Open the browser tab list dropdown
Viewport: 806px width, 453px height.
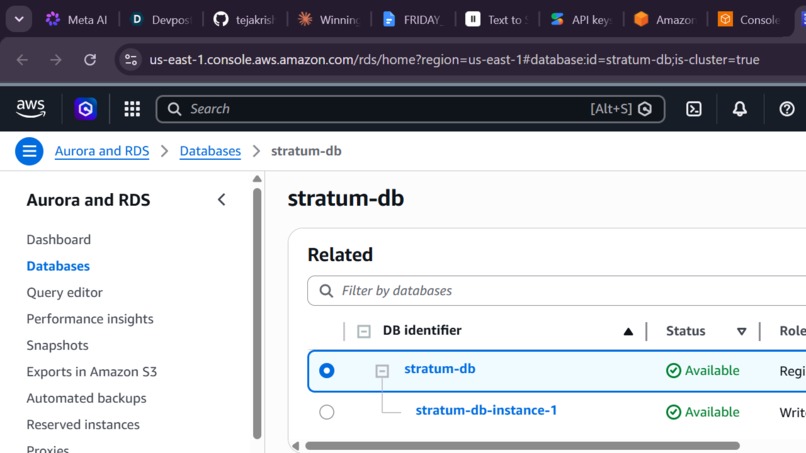click(19, 20)
